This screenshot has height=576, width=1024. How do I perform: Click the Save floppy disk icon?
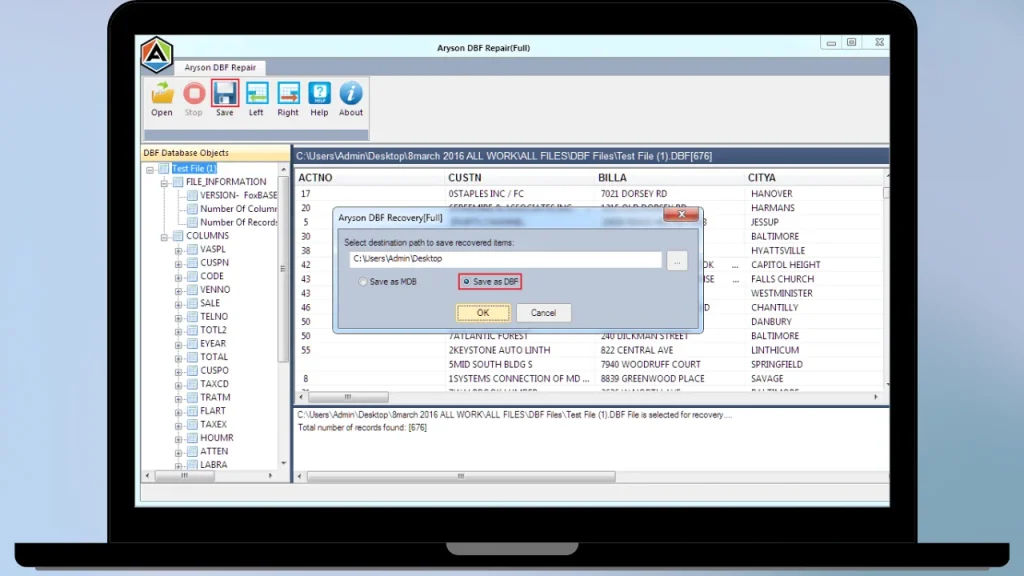[225, 94]
